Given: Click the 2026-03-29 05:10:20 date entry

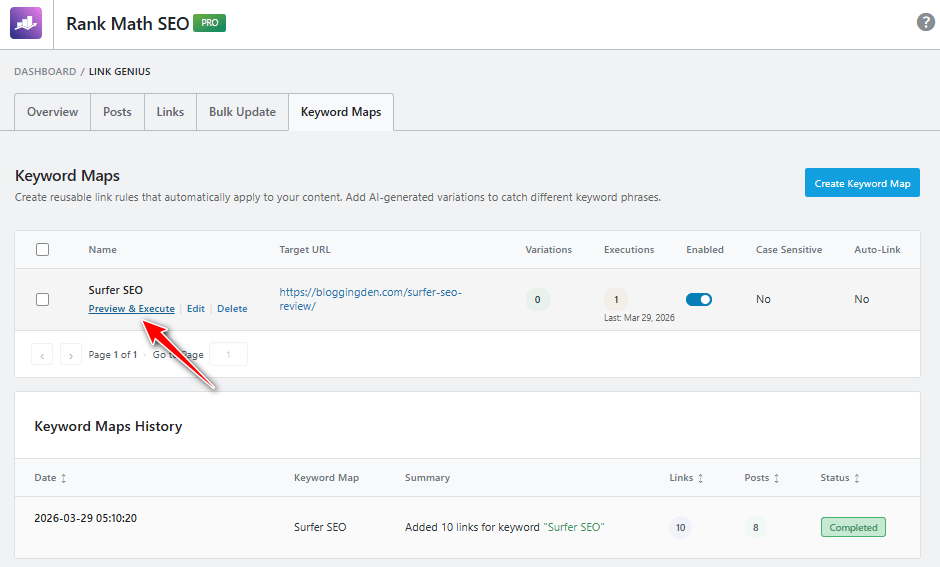Looking at the screenshot, I should pos(85,518).
